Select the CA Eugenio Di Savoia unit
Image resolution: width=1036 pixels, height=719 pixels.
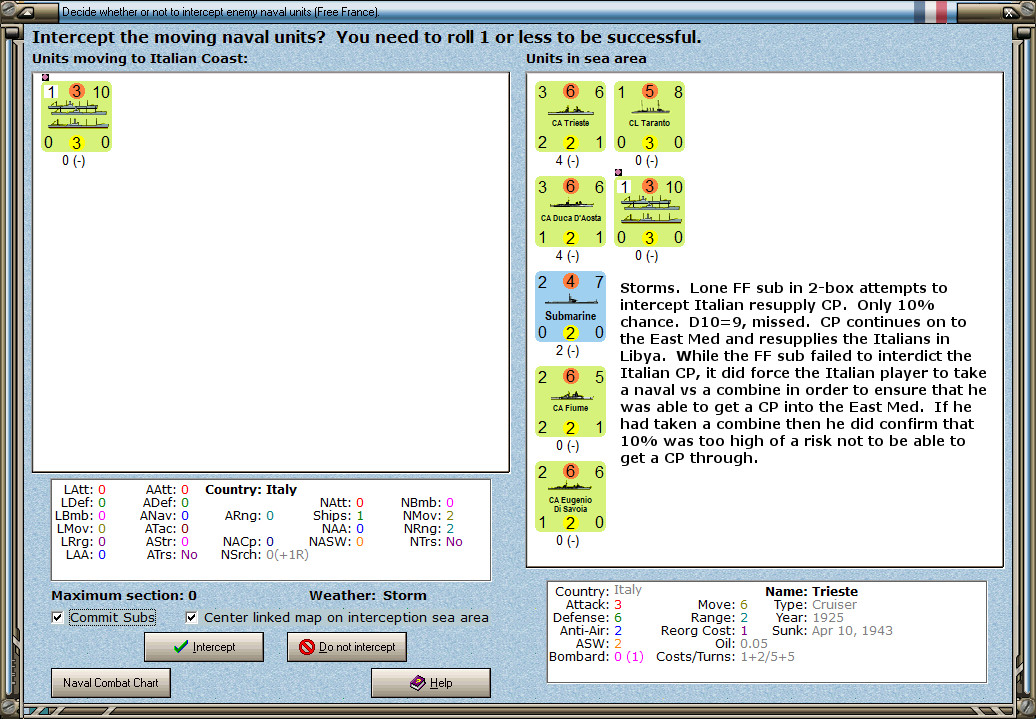[x=570, y=497]
